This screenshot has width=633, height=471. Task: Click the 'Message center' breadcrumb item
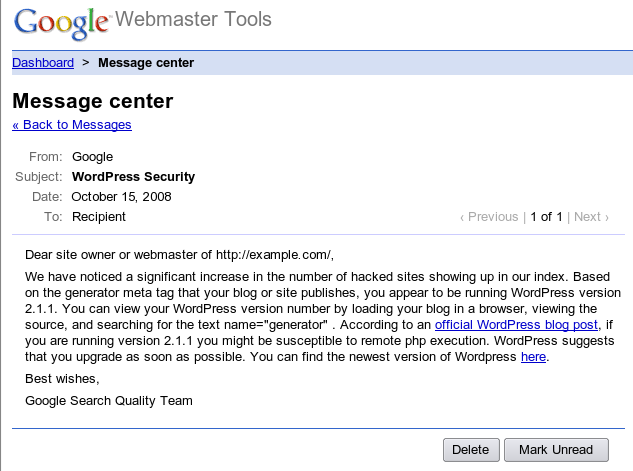[x=146, y=63]
